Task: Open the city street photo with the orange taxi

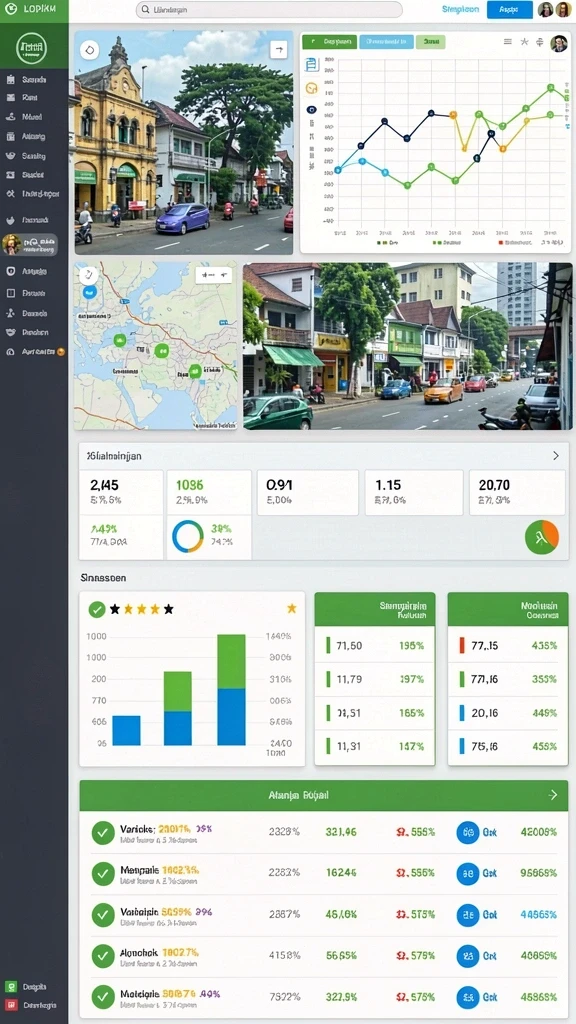Action: 408,346
